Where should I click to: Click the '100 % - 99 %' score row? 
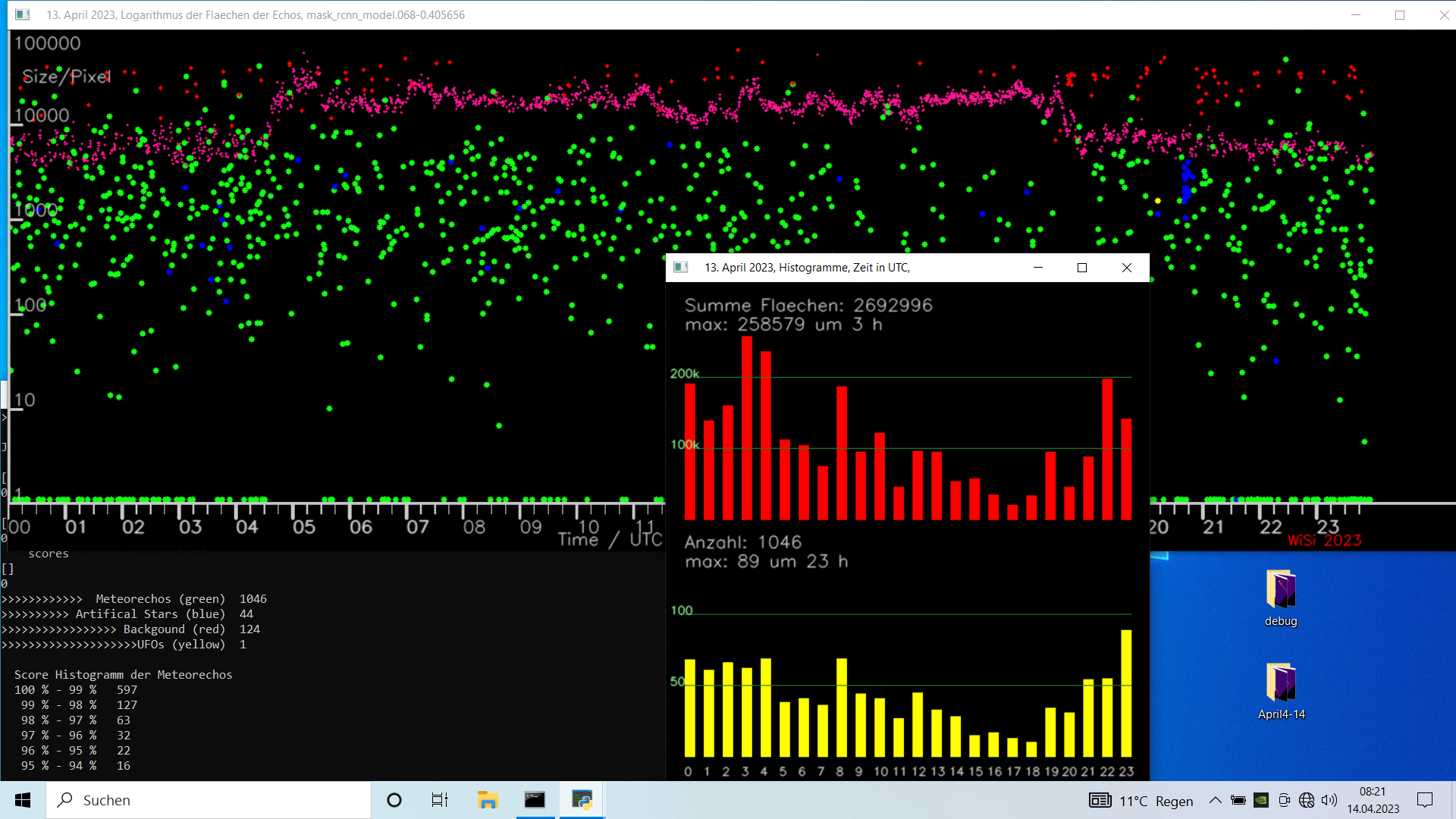pyautogui.click(x=76, y=690)
